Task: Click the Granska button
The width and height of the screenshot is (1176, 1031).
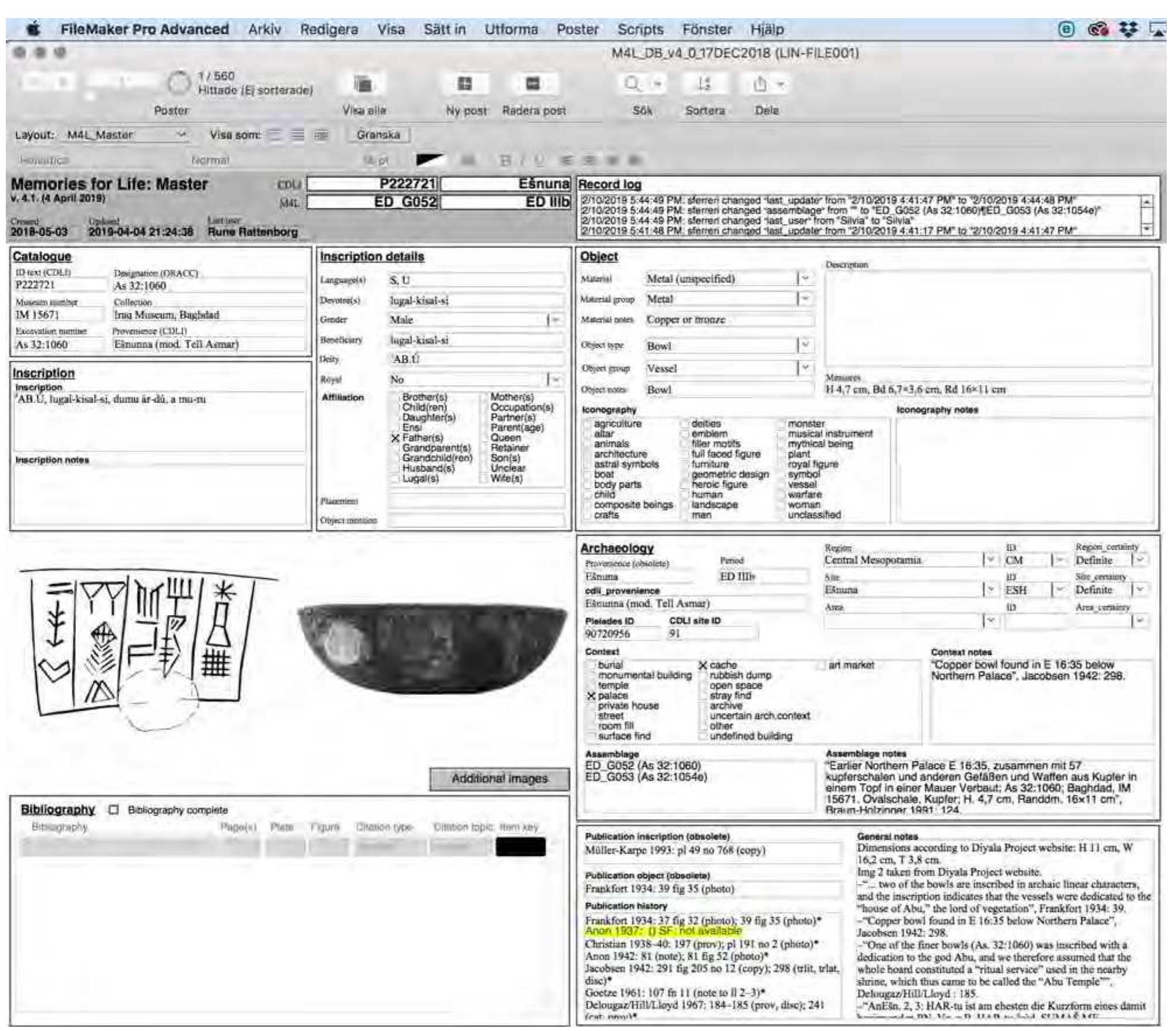Action: click(x=378, y=135)
